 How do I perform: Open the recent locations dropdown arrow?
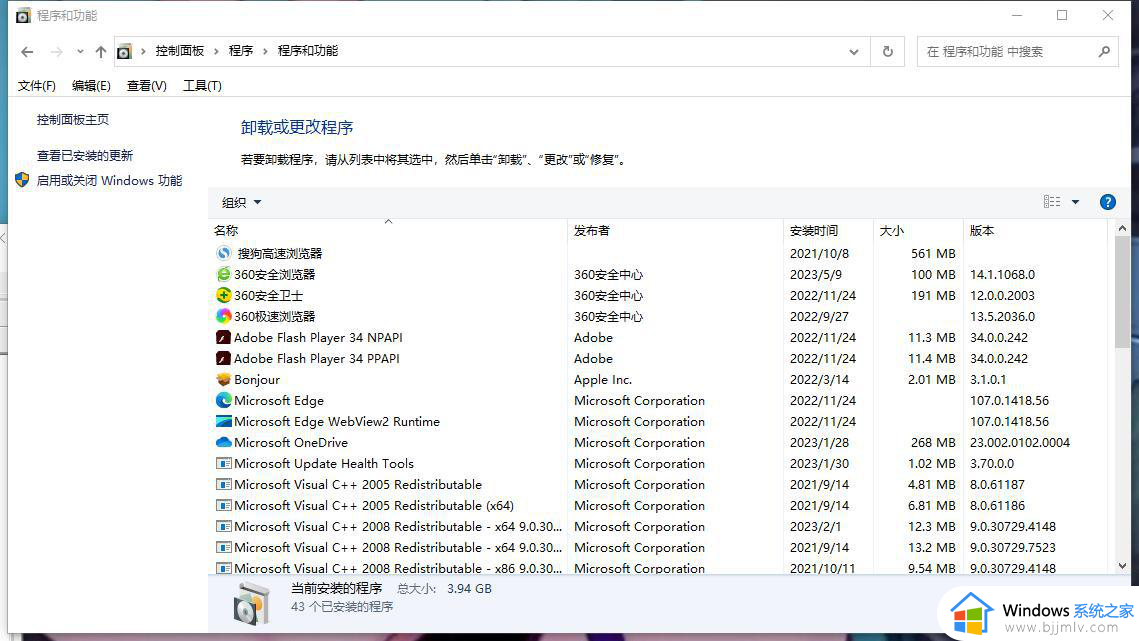point(80,52)
